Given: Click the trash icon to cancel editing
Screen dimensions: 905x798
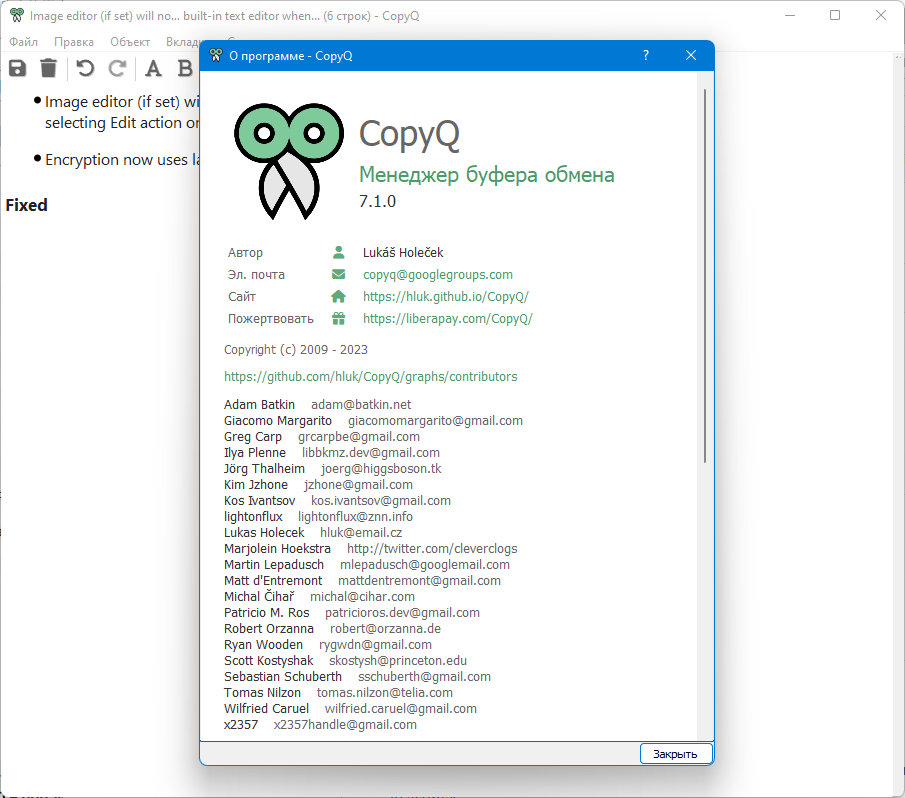Looking at the screenshot, I should coord(48,68).
